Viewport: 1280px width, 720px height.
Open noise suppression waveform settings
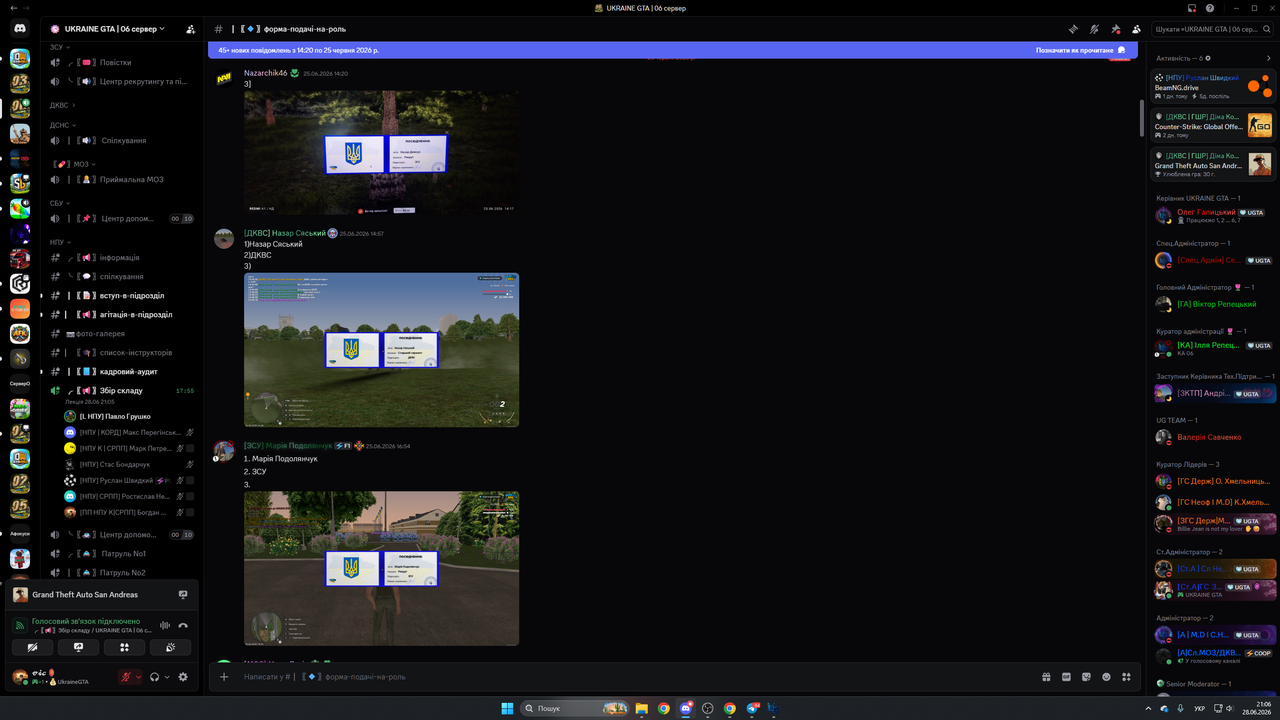pyautogui.click(x=165, y=626)
